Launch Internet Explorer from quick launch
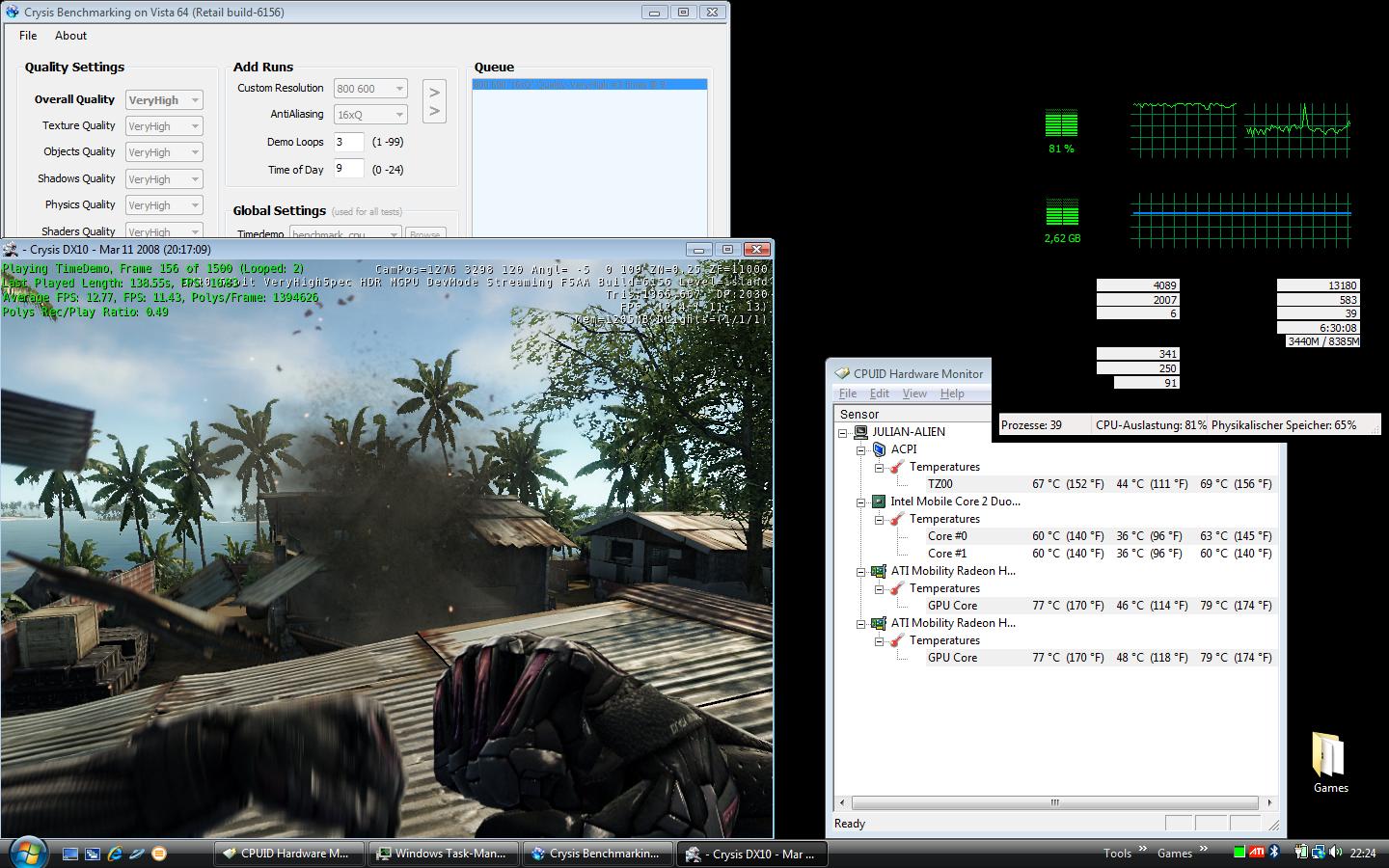The image size is (1389, 868). pyautogui.click(x=115, y=854)
